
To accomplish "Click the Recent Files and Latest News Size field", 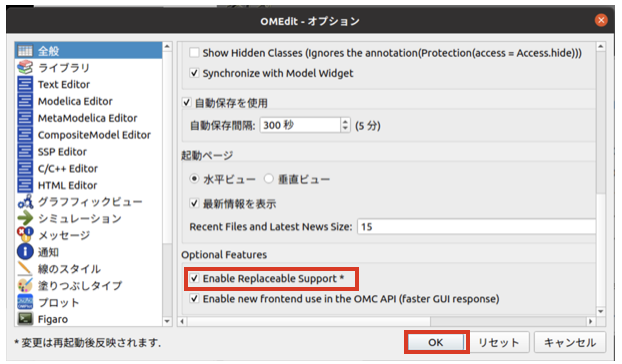I will tap(476, 227).
